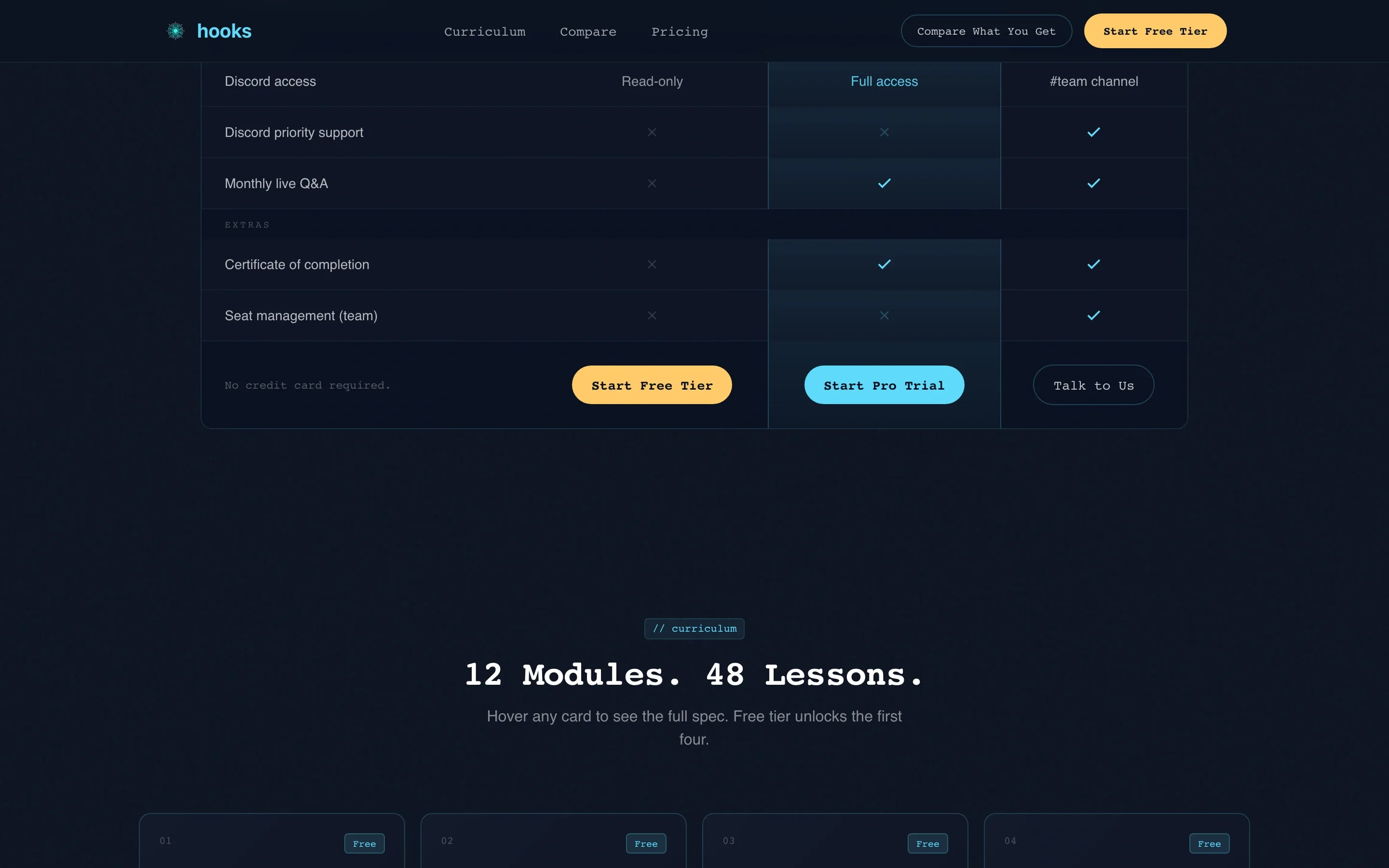Open the Pricing nav link
The height and width of the screenshot is (868, 1389).
coord(680,31)
